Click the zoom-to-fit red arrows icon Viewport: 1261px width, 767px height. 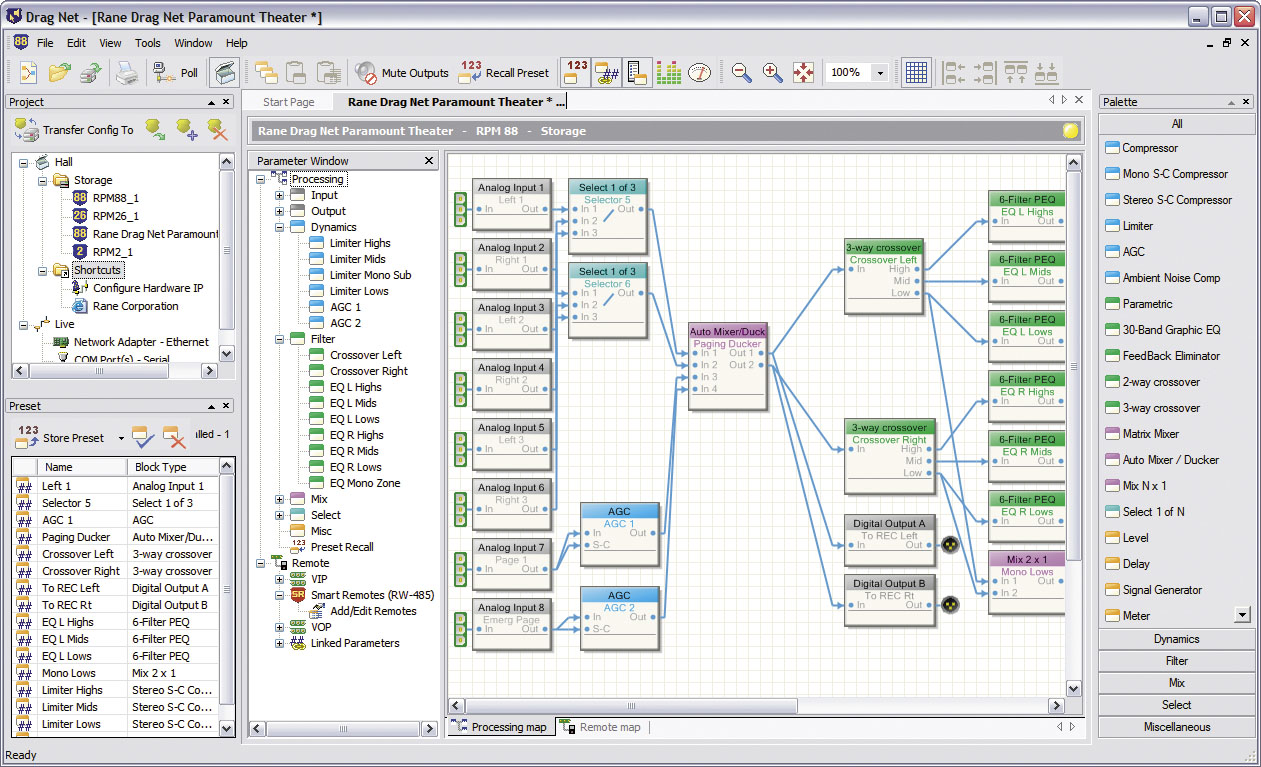pos(803,73)
